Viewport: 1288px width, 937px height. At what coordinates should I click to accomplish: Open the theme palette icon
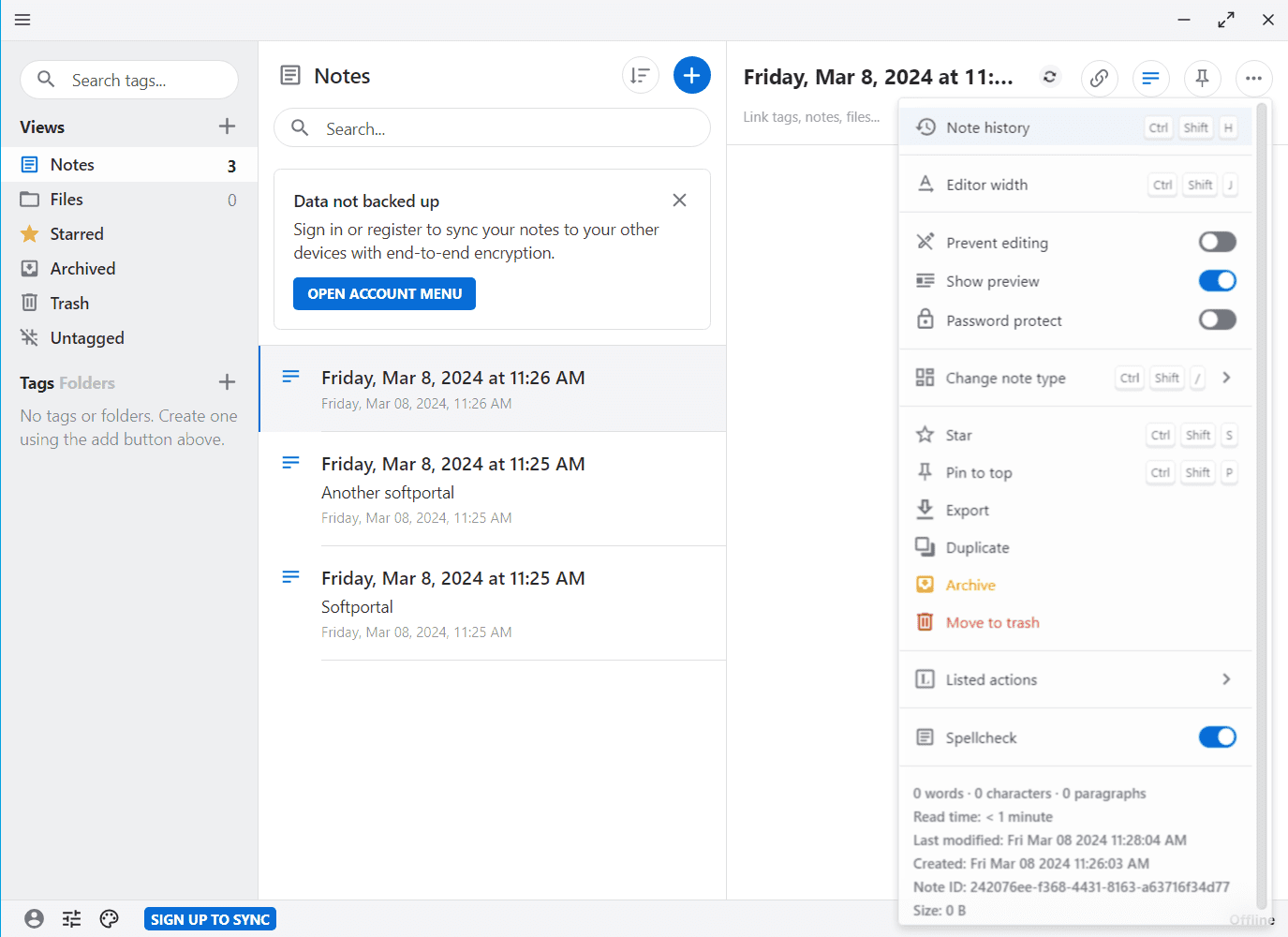coord(110,919)
